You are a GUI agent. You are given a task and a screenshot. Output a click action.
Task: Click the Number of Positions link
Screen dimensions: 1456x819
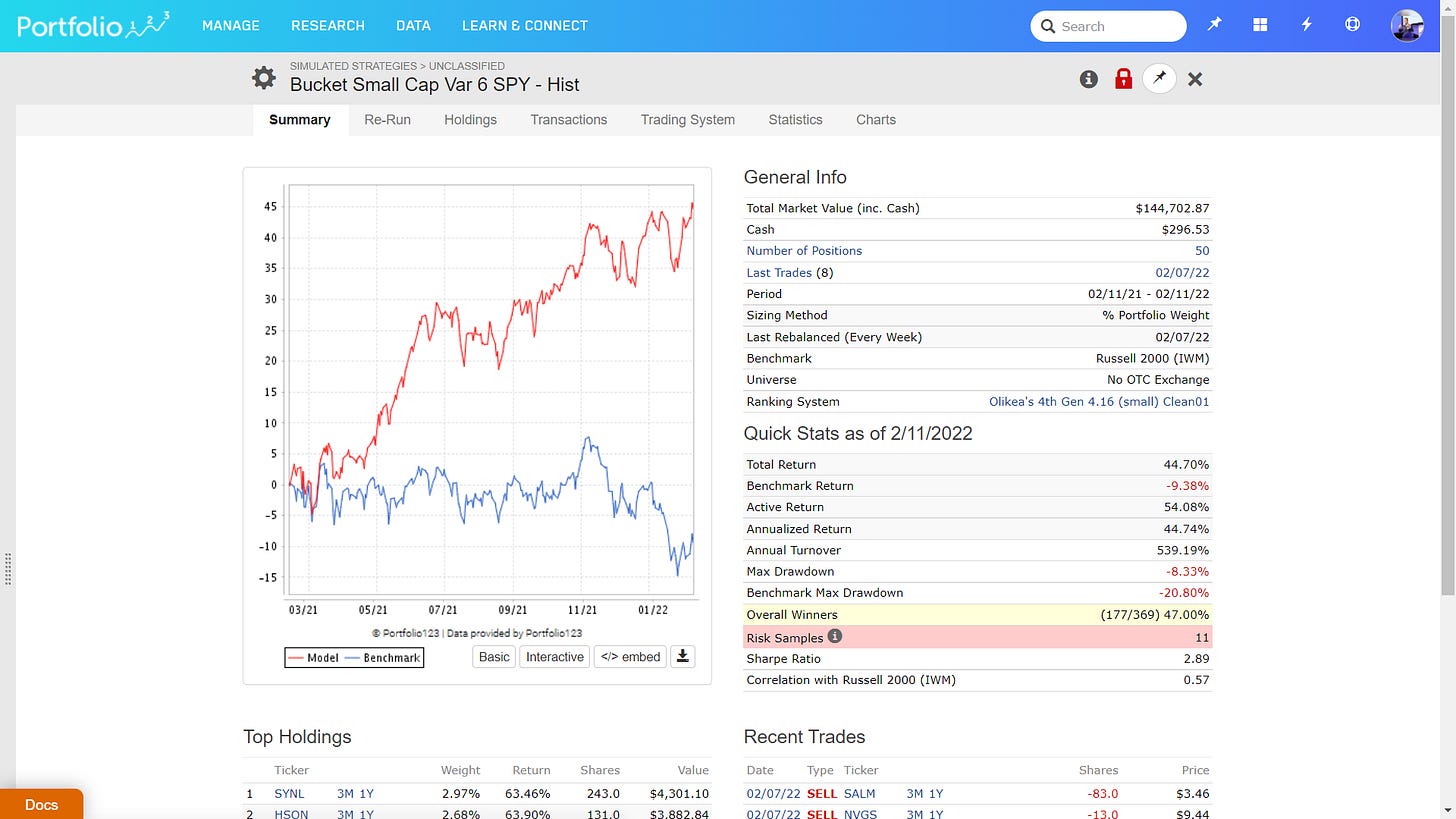click(804, 251)
